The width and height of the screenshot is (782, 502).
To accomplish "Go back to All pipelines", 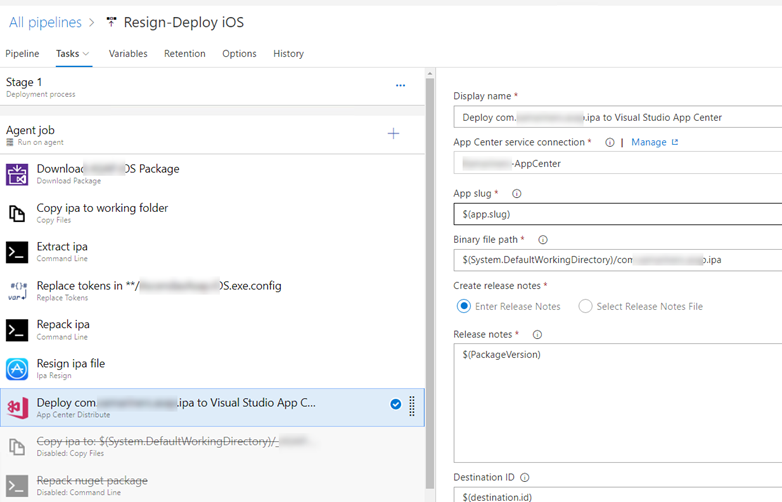I will point(45,22).
